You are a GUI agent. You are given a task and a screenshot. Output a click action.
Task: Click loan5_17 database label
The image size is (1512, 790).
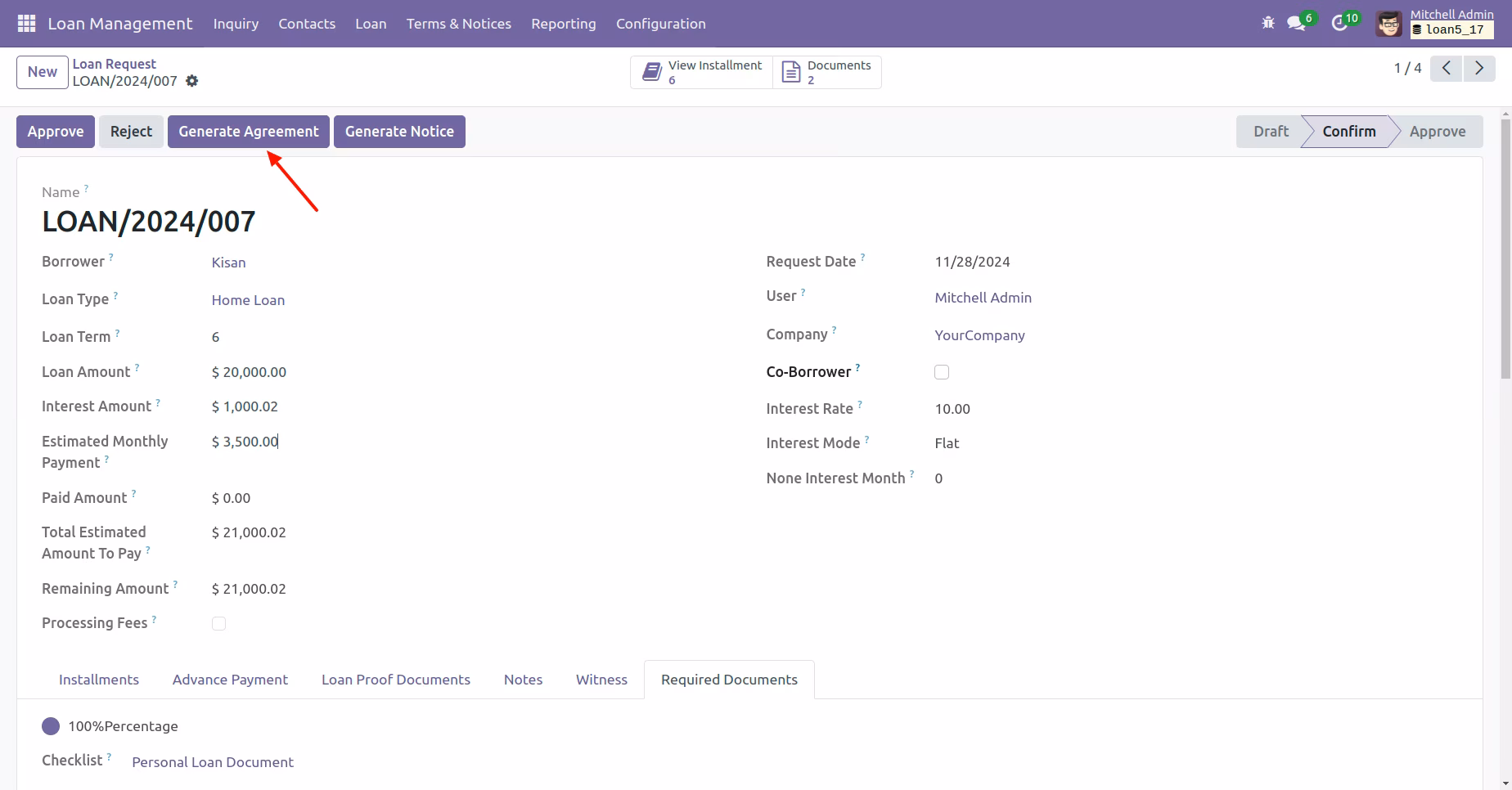point(1452,29)
